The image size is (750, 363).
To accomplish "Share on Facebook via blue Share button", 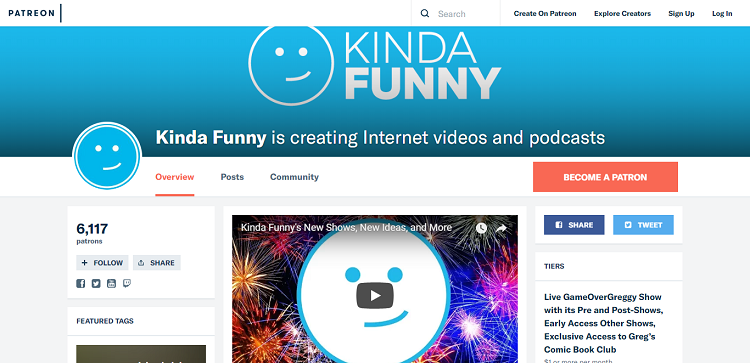I will click(574, 225).
